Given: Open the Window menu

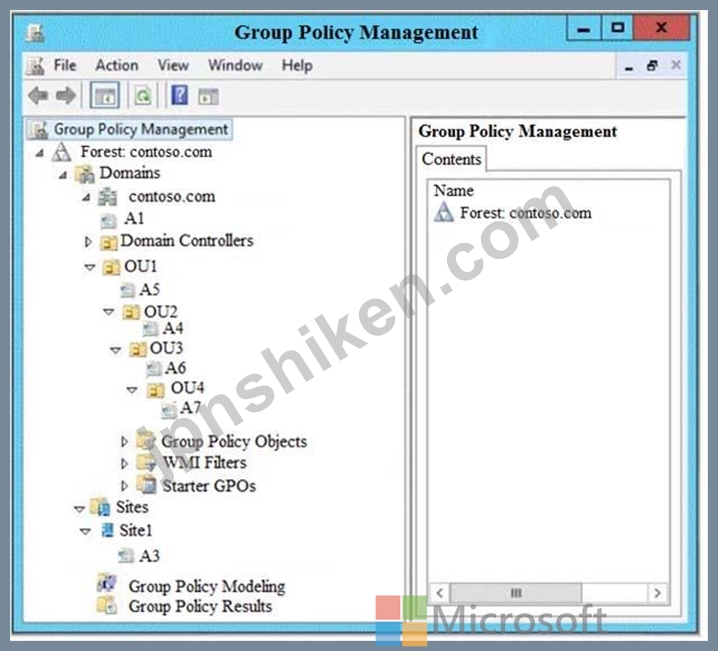Looking at the screenshot, I should (x=235, y=65).
